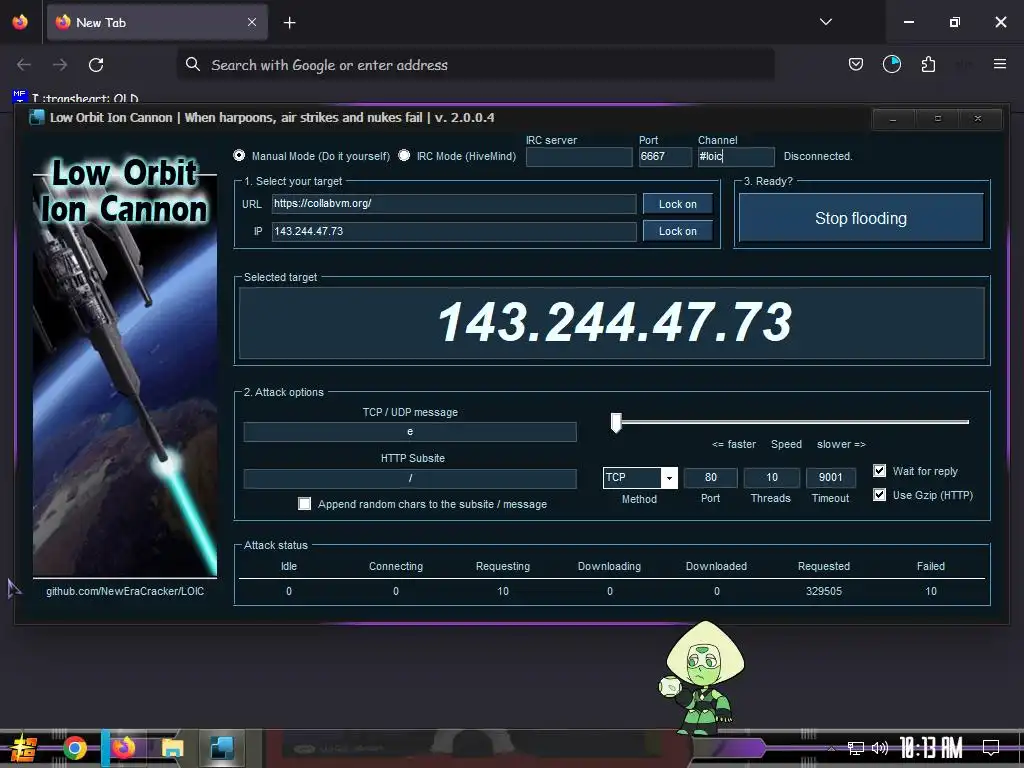Screen dimensions: 1024x768
Task: Click the Requesting column header
Action: tap(503, 566)
